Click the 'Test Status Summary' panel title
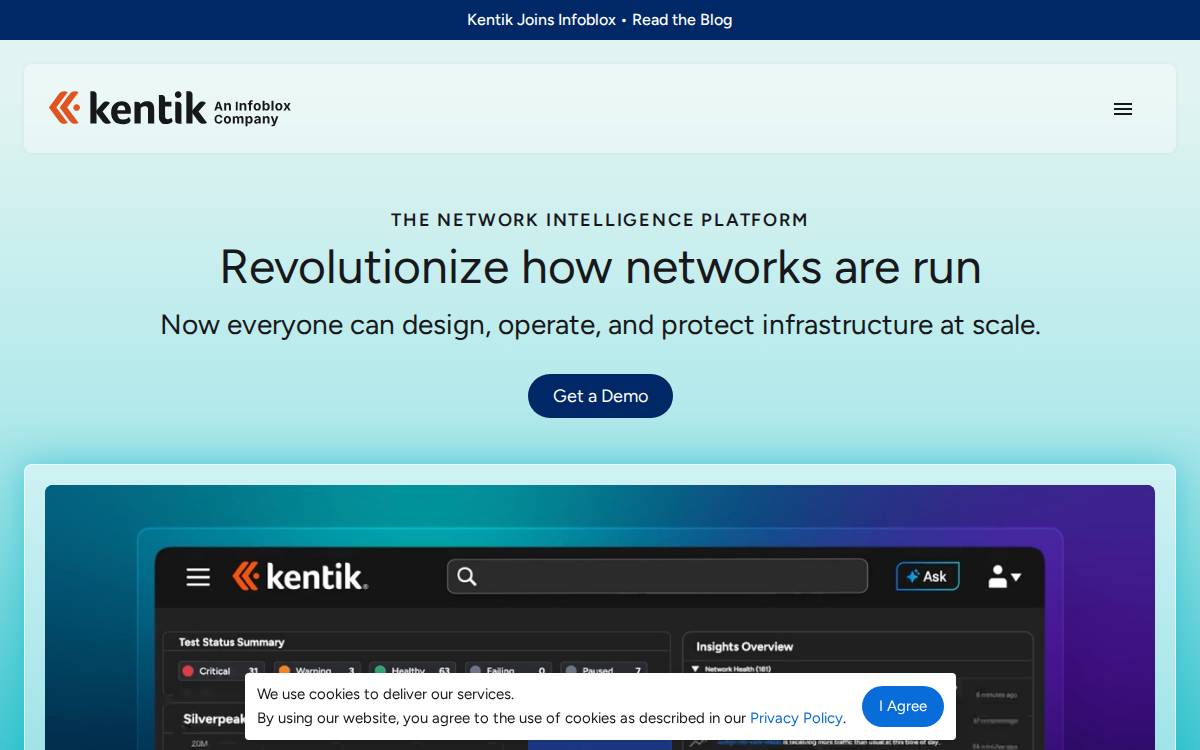 (x=231, y=642)
